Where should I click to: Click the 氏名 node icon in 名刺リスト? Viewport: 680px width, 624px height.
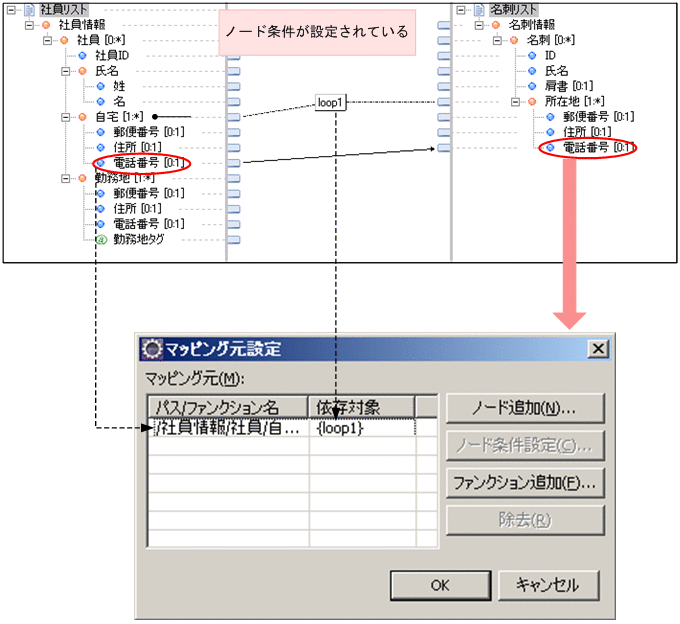(x=532, y=71)
